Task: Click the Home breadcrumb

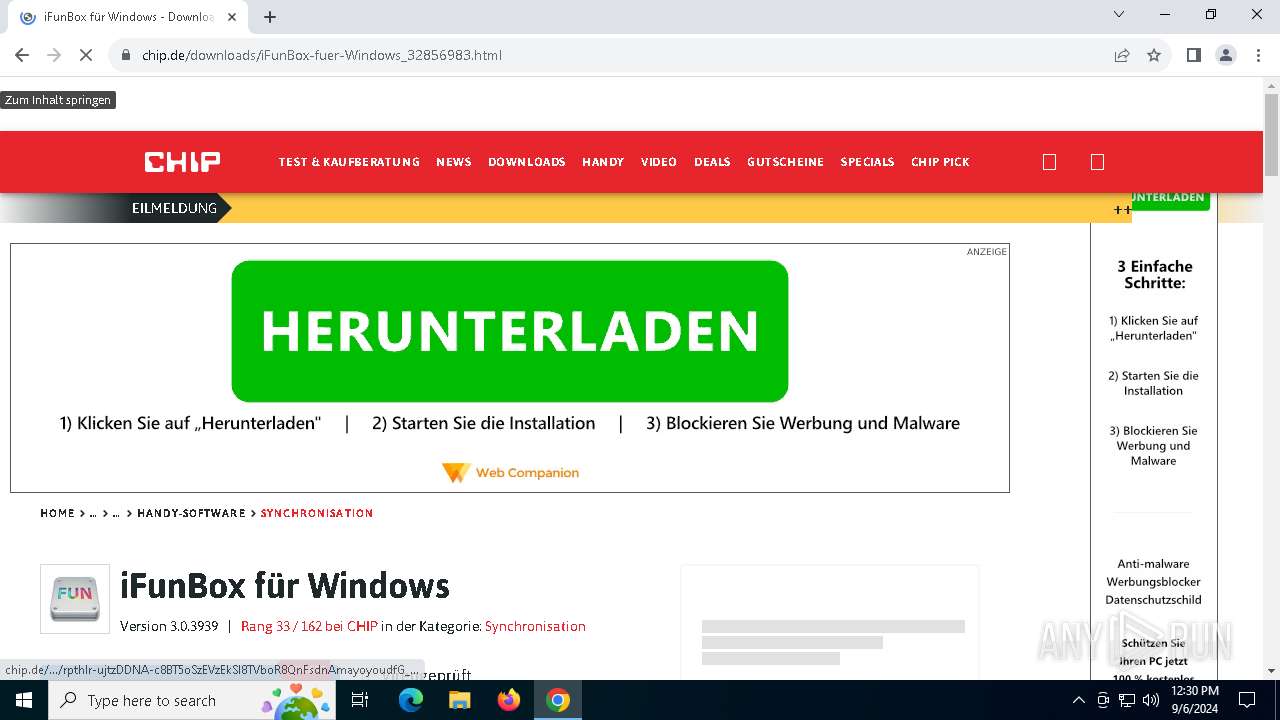Action: (x=57, y=513)
